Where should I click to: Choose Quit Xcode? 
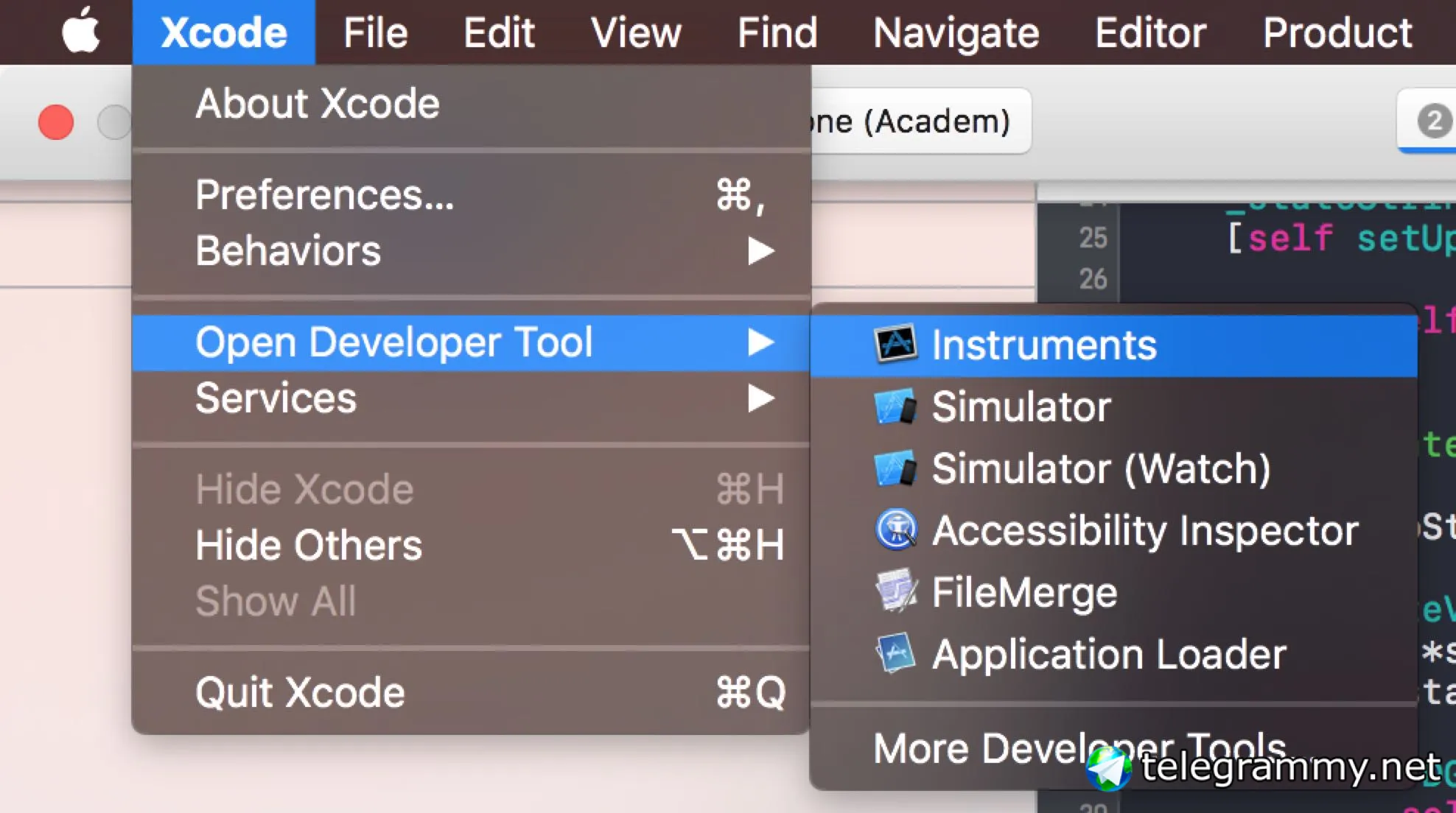(300, 692)
